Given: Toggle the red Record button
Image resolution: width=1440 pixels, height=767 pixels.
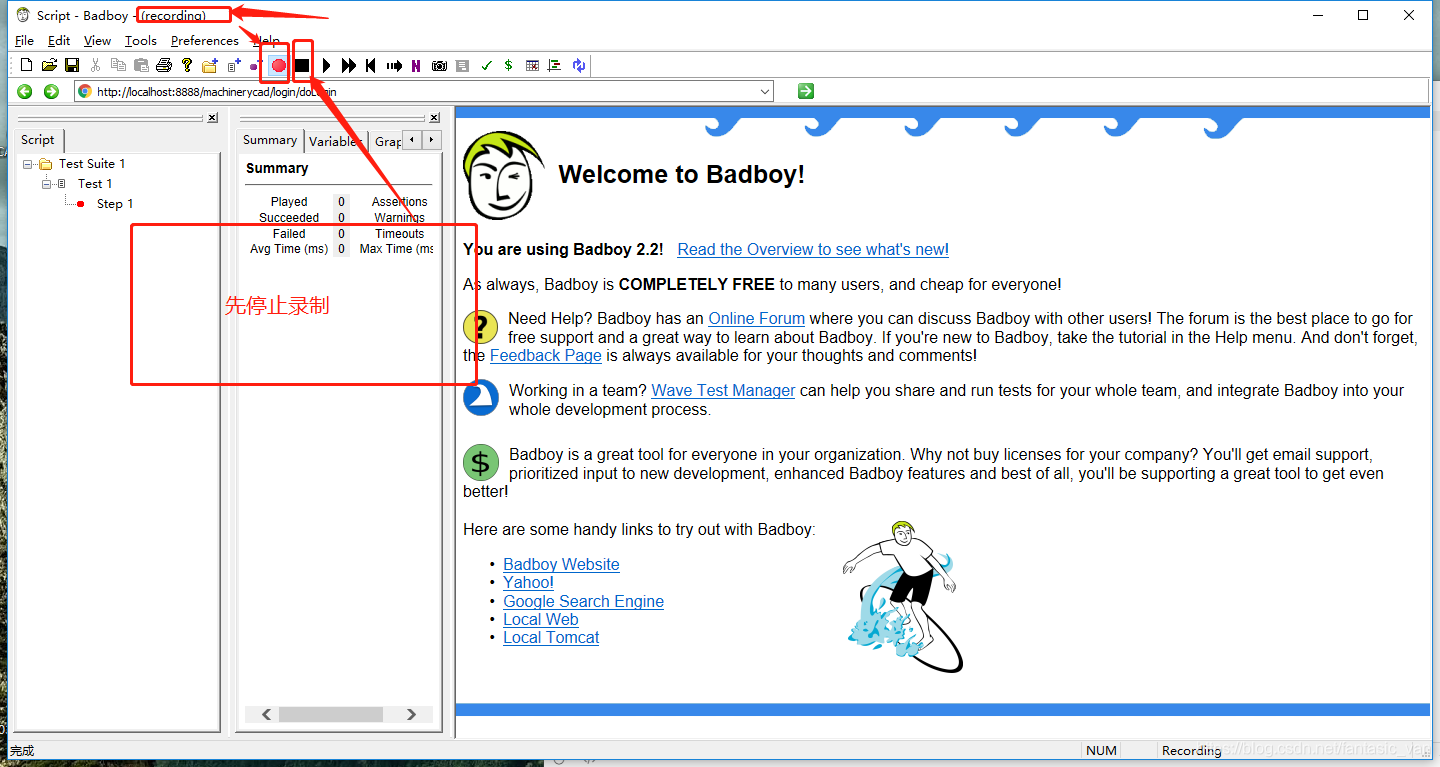Looking at the screenshot, I should pos(279,65).
